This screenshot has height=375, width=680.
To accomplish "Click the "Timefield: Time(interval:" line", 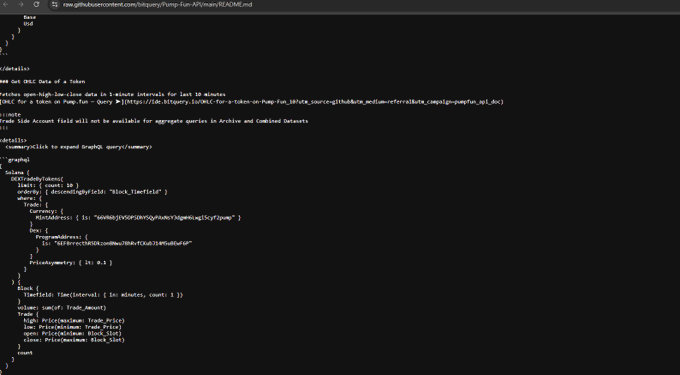I will (x=103, y=295).
